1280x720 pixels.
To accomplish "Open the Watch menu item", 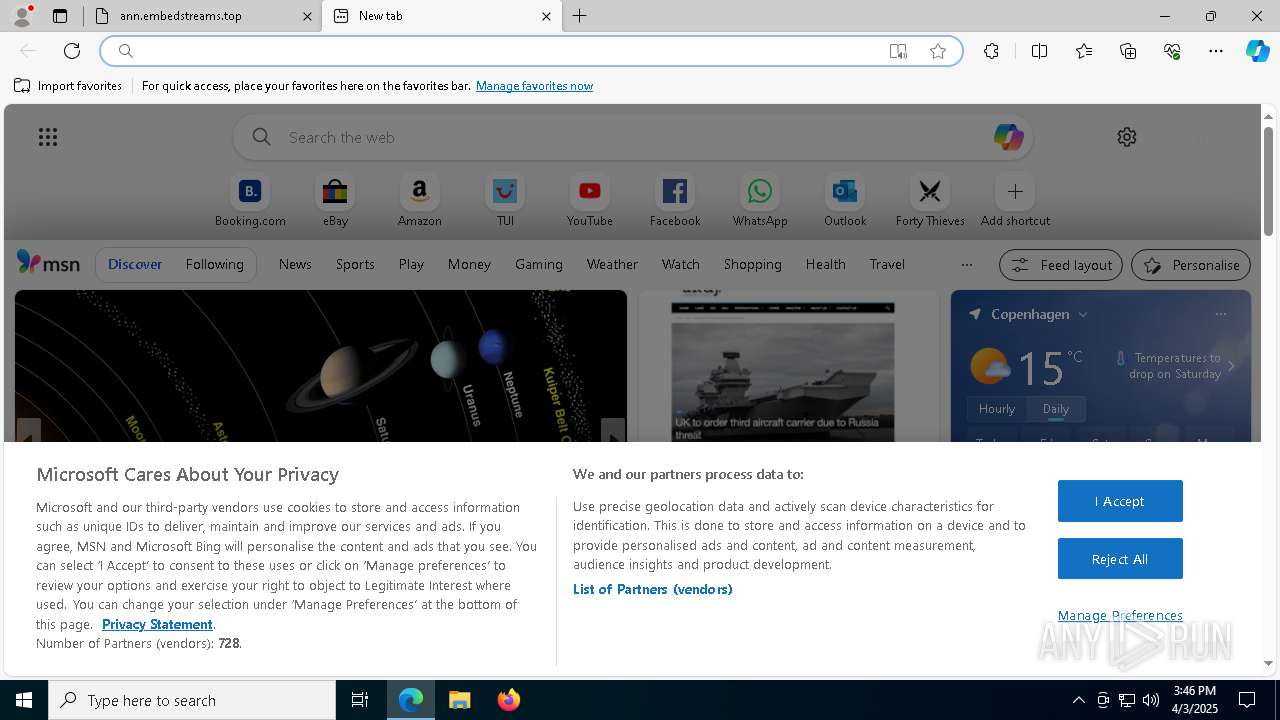I will pos(681,264).
